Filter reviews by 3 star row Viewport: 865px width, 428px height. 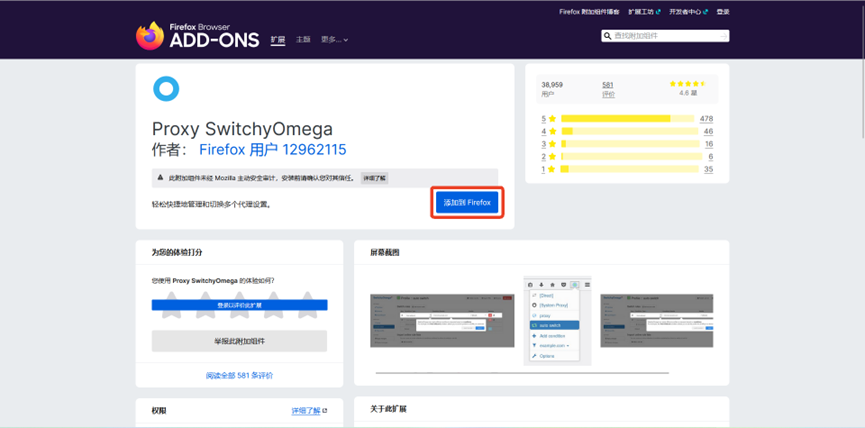627,144
